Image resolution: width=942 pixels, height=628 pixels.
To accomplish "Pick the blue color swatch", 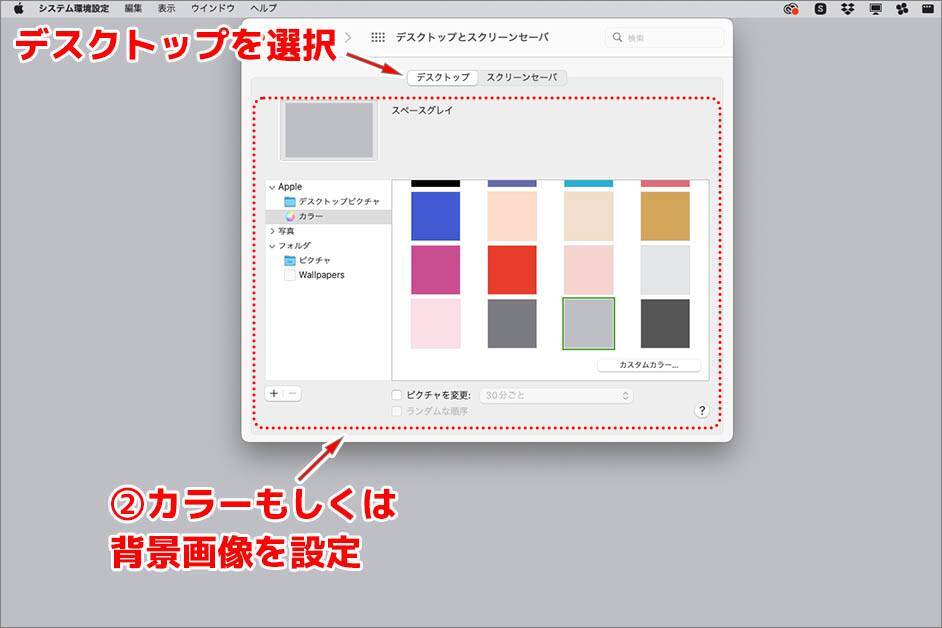I will click(x=435, y=216).
